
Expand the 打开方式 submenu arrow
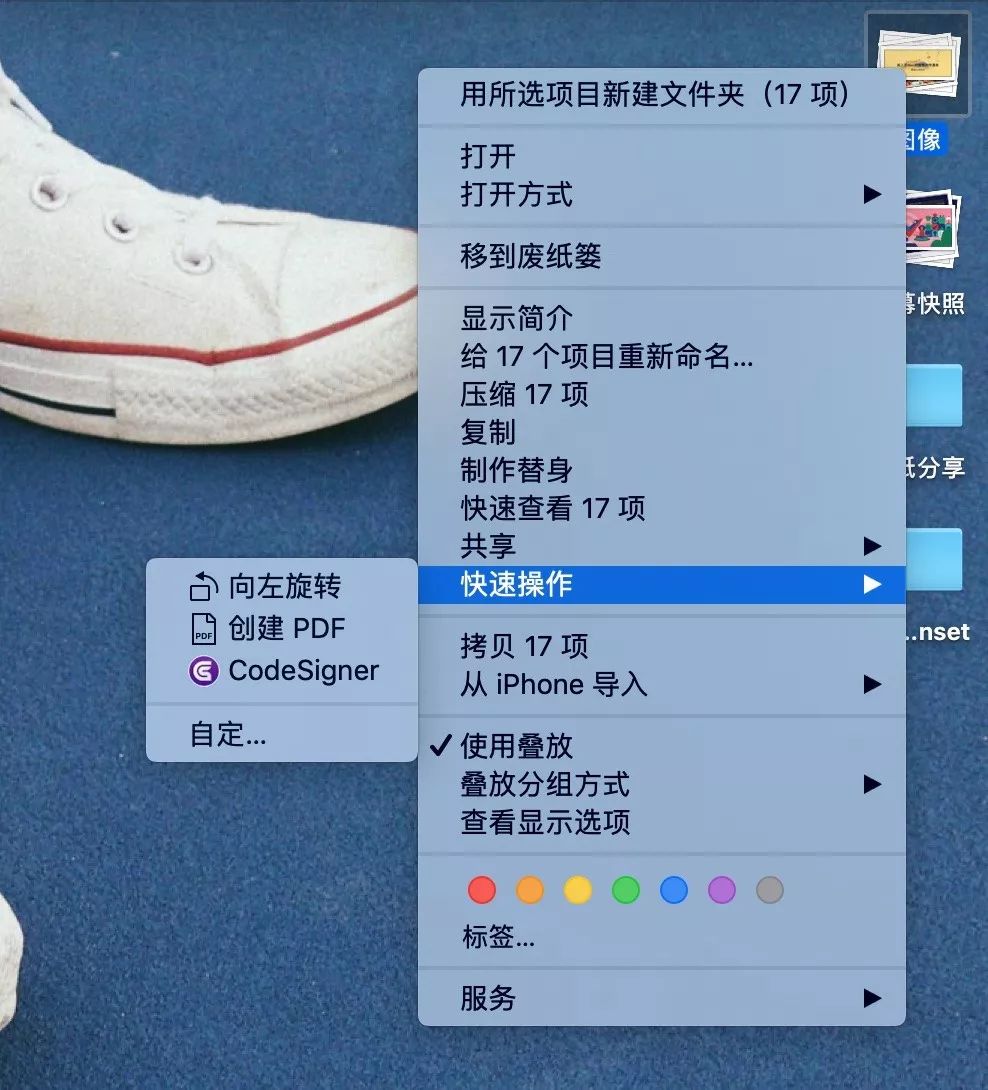(872, 194)
